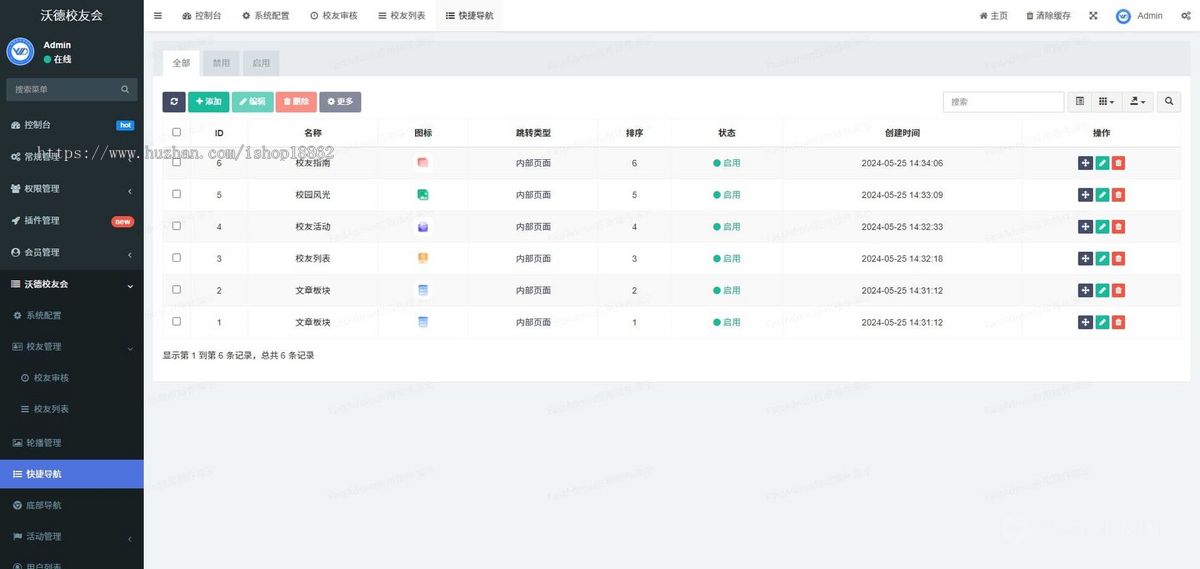Collapse the 沃德校友会 sidebar group
1200x569 pixels.
(x=72, y=284)
